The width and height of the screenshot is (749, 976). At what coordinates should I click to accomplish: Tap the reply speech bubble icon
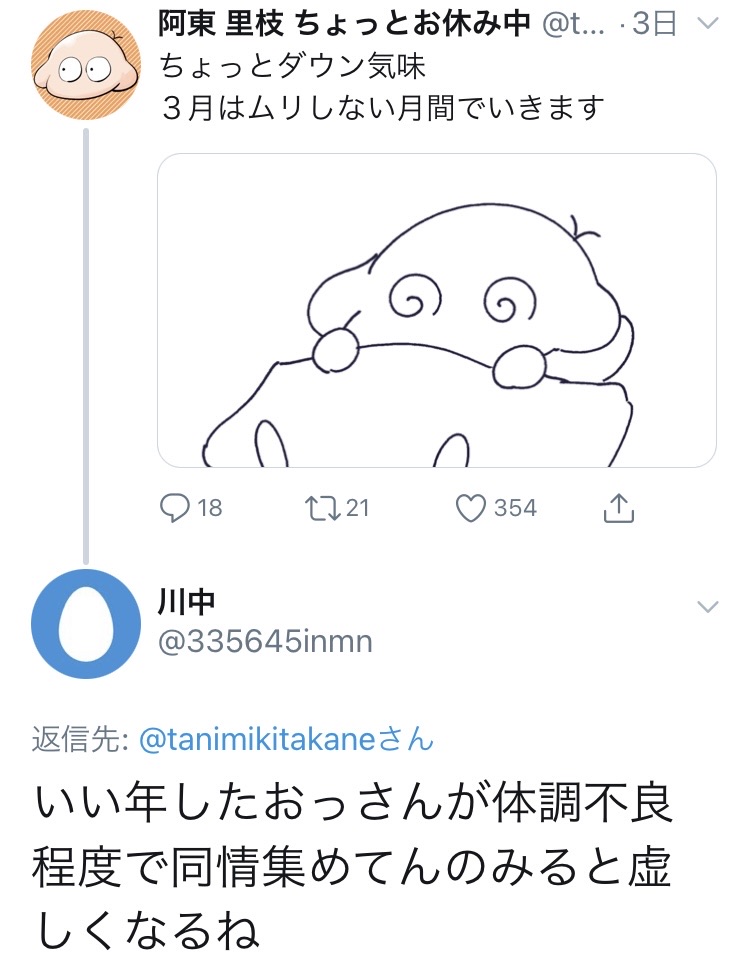click(175, 508)
